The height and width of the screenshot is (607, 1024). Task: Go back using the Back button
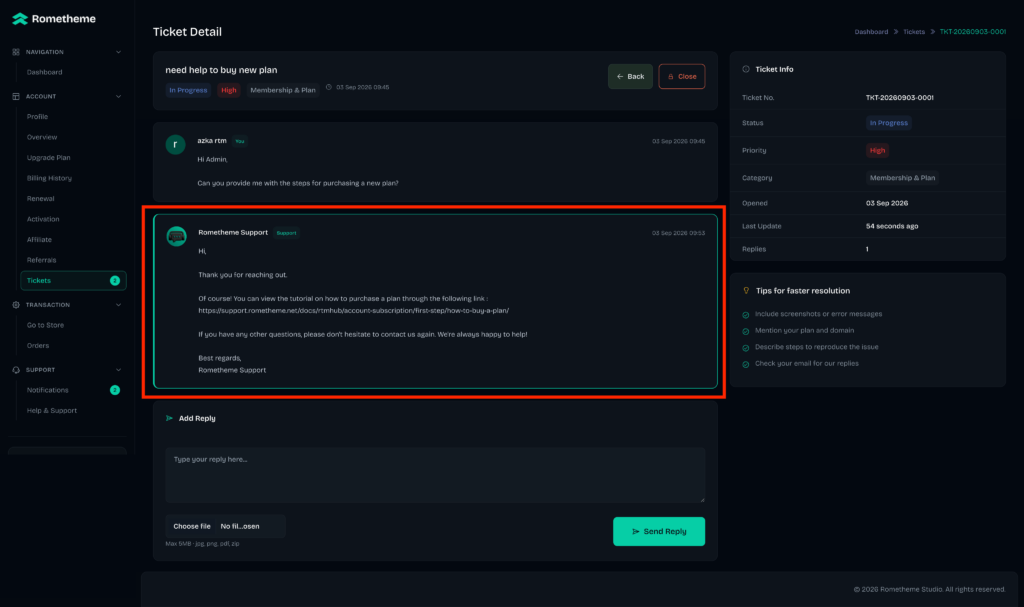pyautogui.click(x=630, y=76)
